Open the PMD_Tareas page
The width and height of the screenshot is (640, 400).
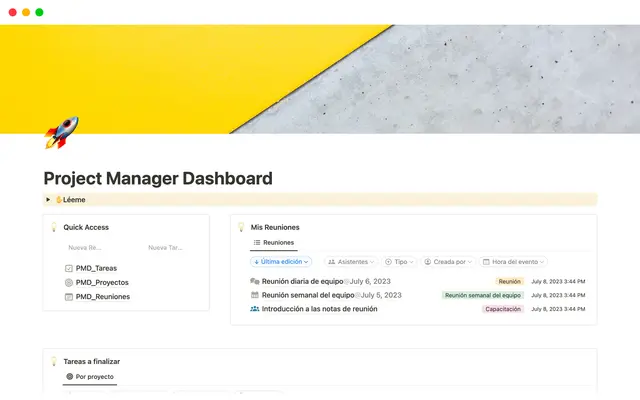(96, 268)
